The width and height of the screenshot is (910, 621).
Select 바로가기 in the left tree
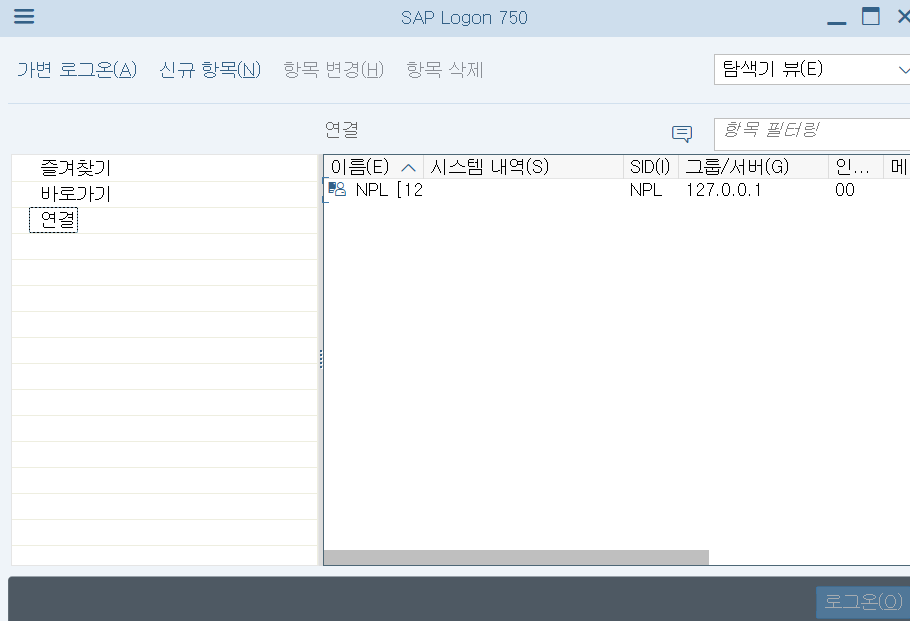(75, 194)
